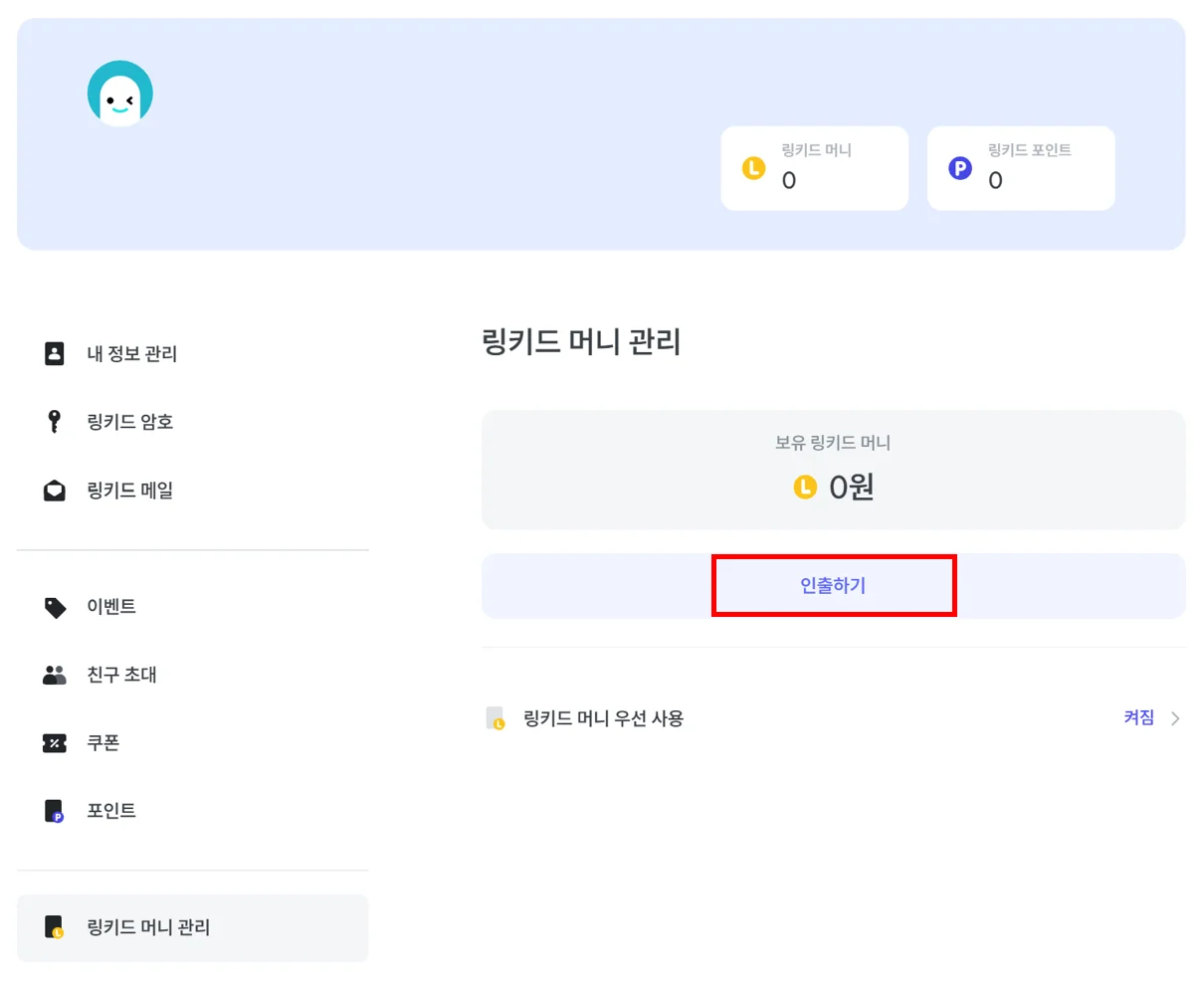Click the key icon for 링키드 암호
This screenshot has height=993, width=1204.
(x=55, y=422)
